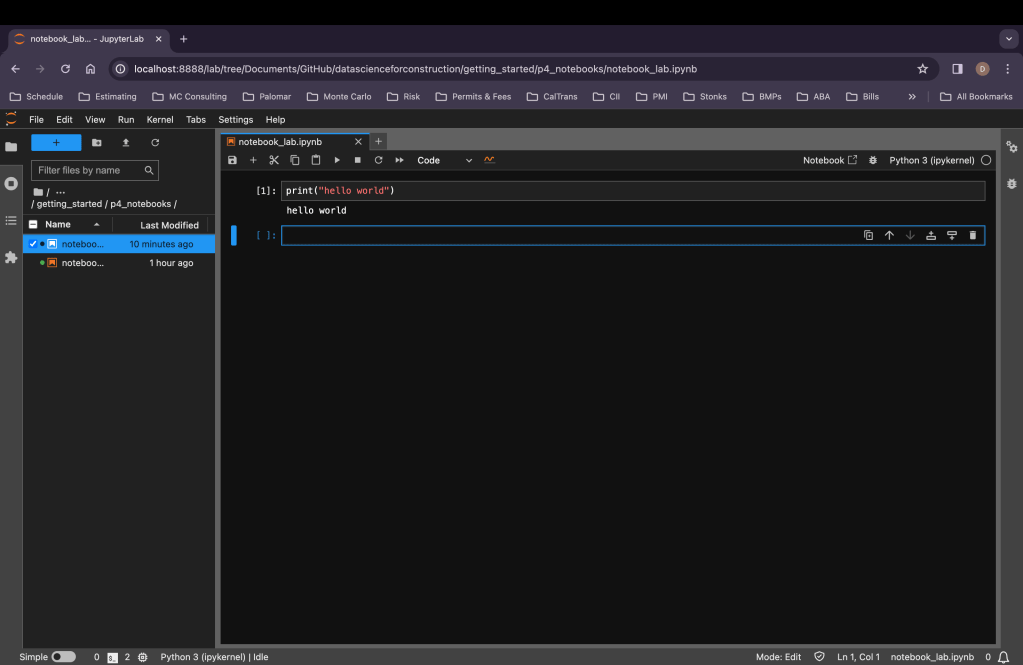Viewport: 1023px width, 665px height.
Task: Cut the selected cell with scissors icon
Action: 274,160
